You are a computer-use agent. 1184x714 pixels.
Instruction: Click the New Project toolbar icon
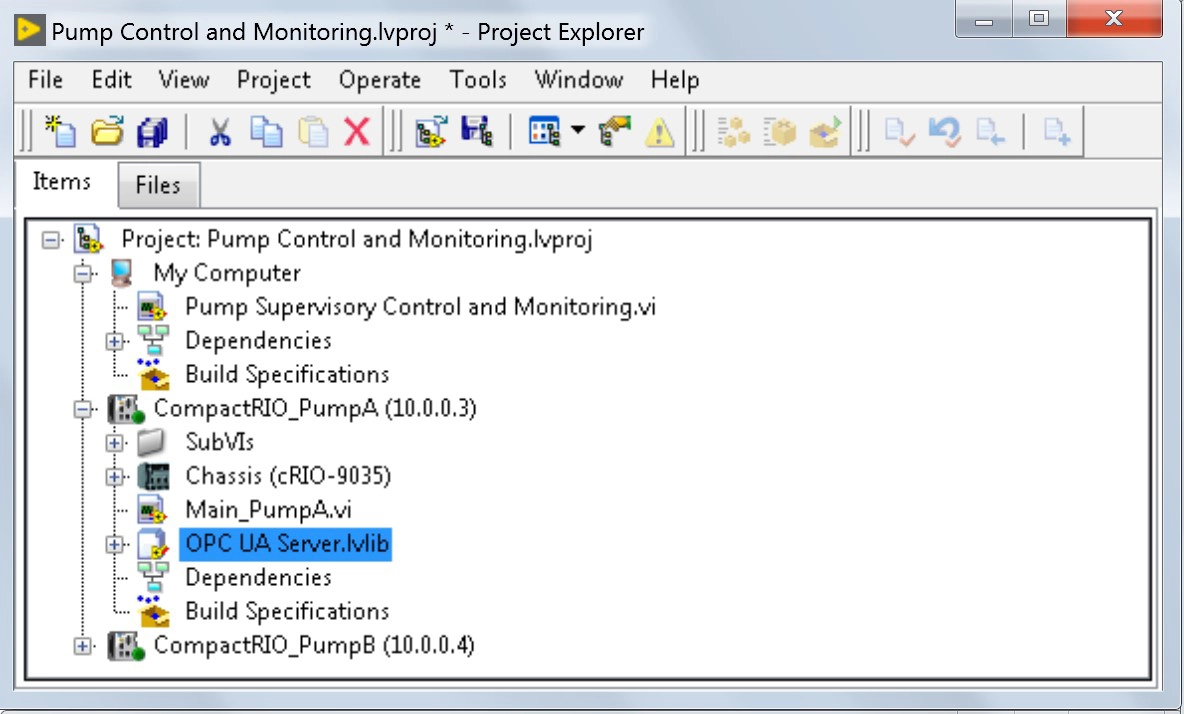61,132
